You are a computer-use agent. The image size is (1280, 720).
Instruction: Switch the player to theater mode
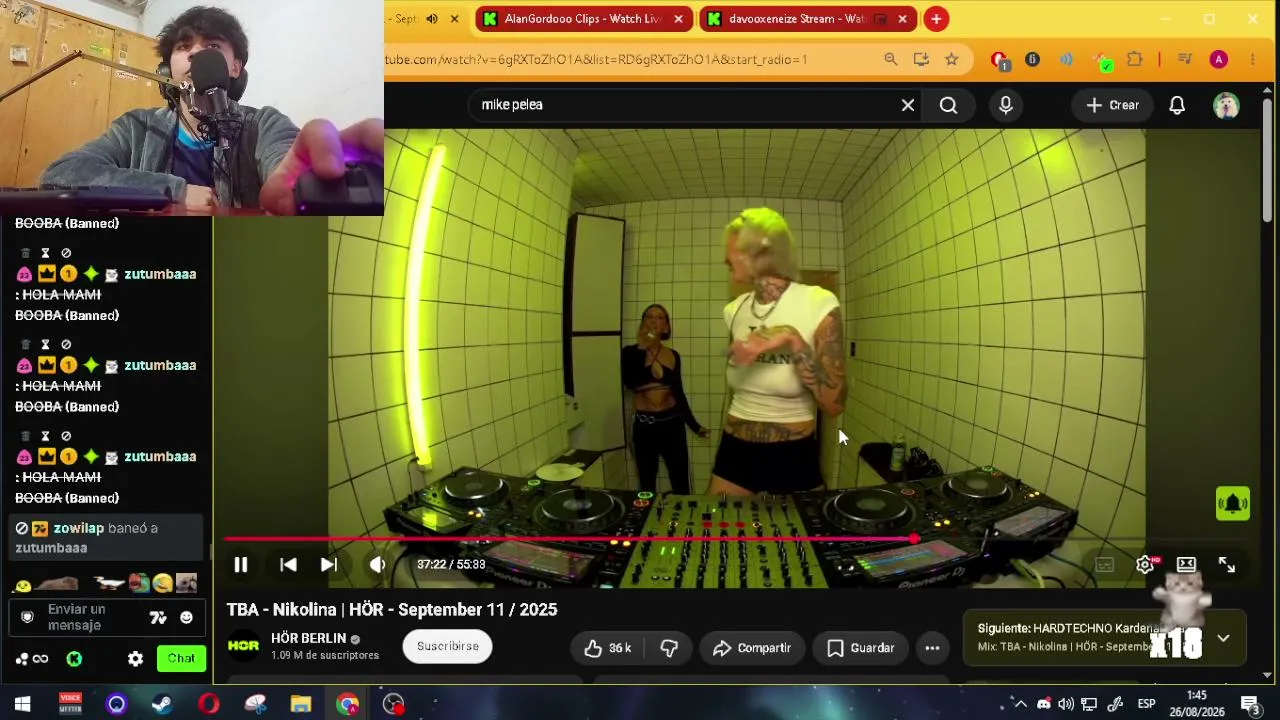coord(1186,565)
